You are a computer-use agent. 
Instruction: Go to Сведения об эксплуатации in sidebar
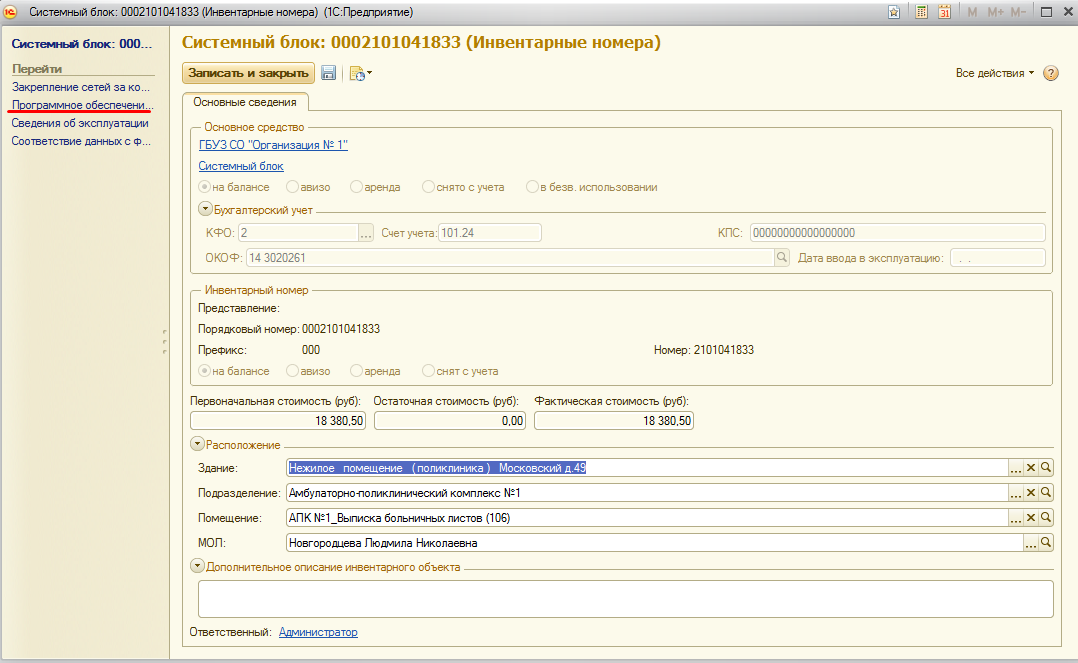pos(80,123)
